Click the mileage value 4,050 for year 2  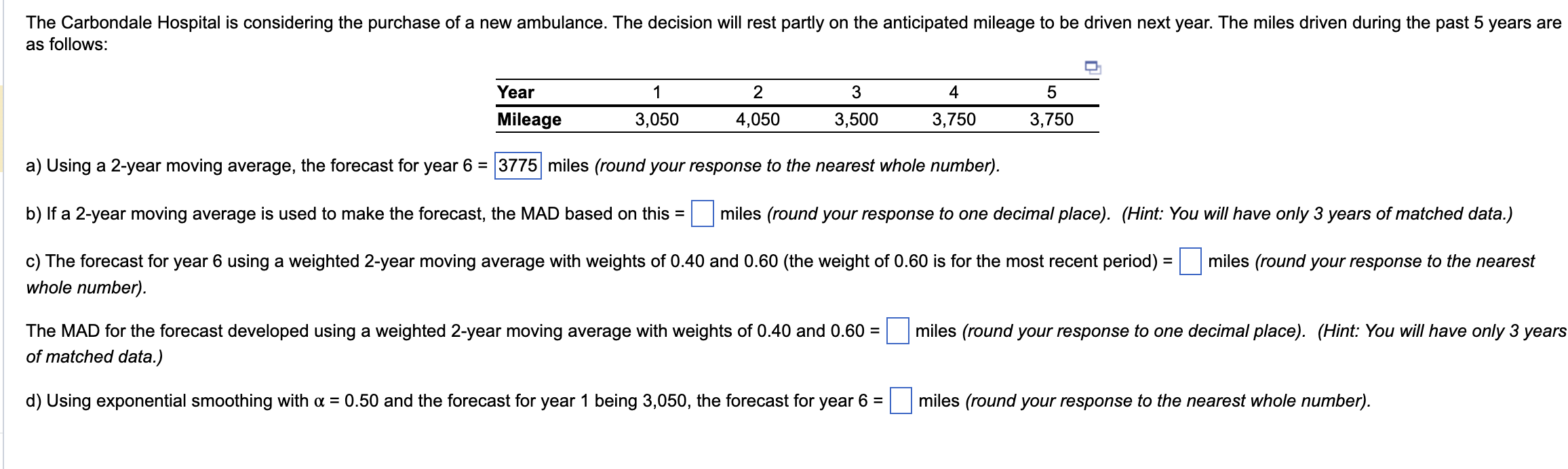point(758,120)
